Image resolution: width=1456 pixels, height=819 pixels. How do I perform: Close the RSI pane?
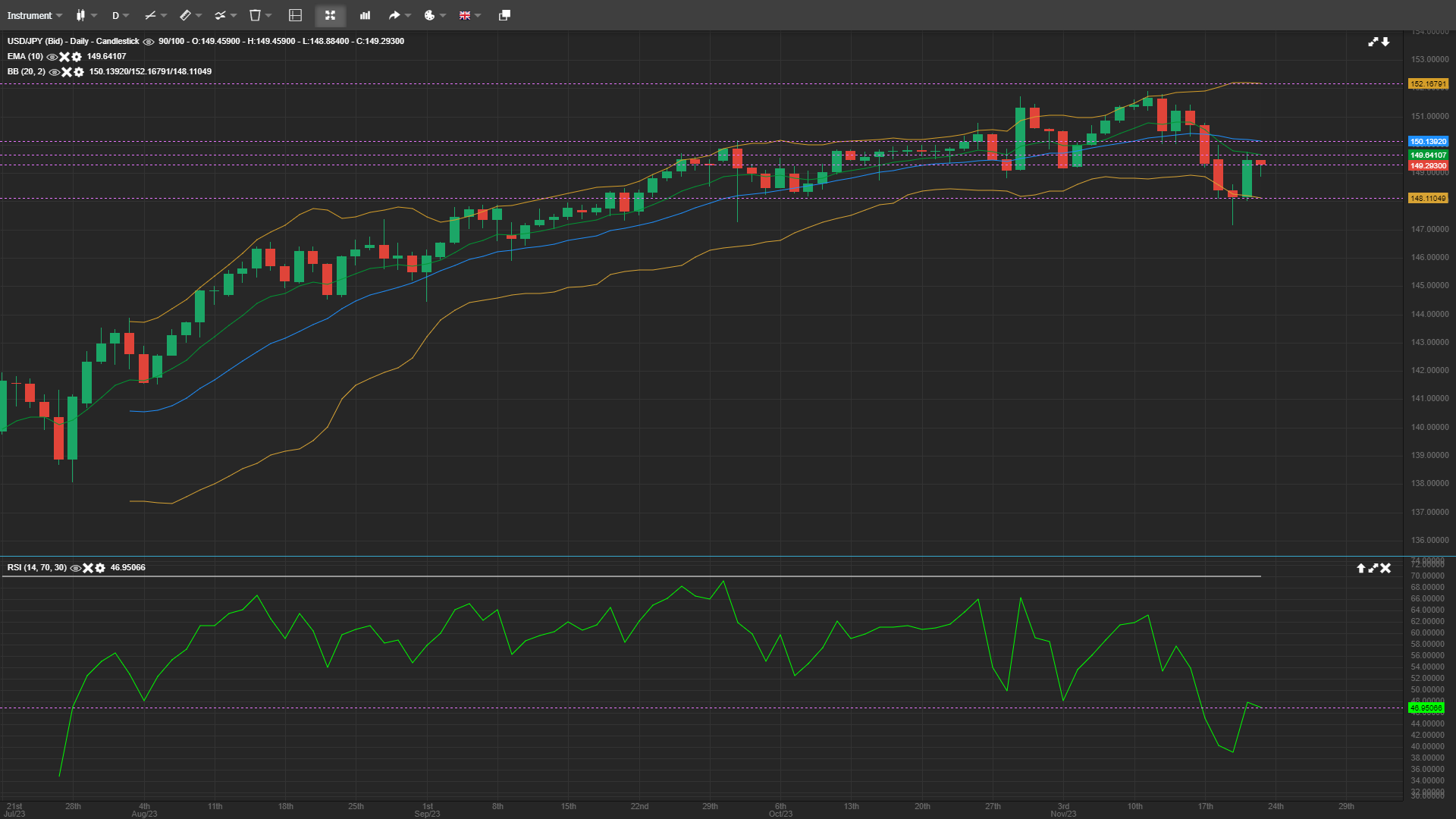pyautogui.click(x=1385, y=568)
